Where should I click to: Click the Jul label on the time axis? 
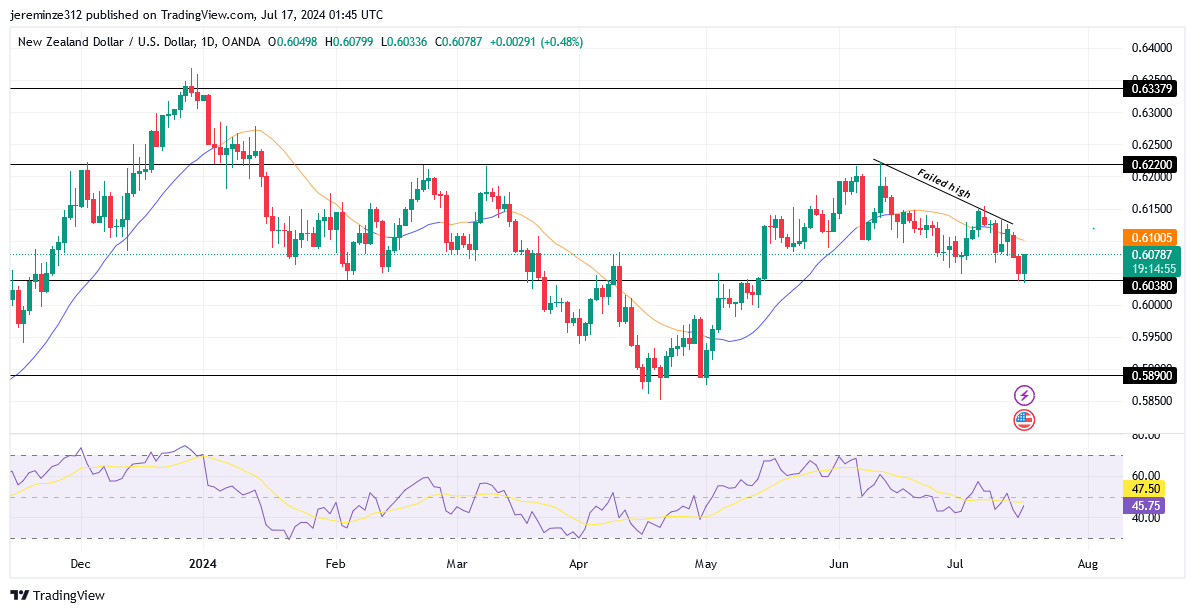tap(955, 564)
